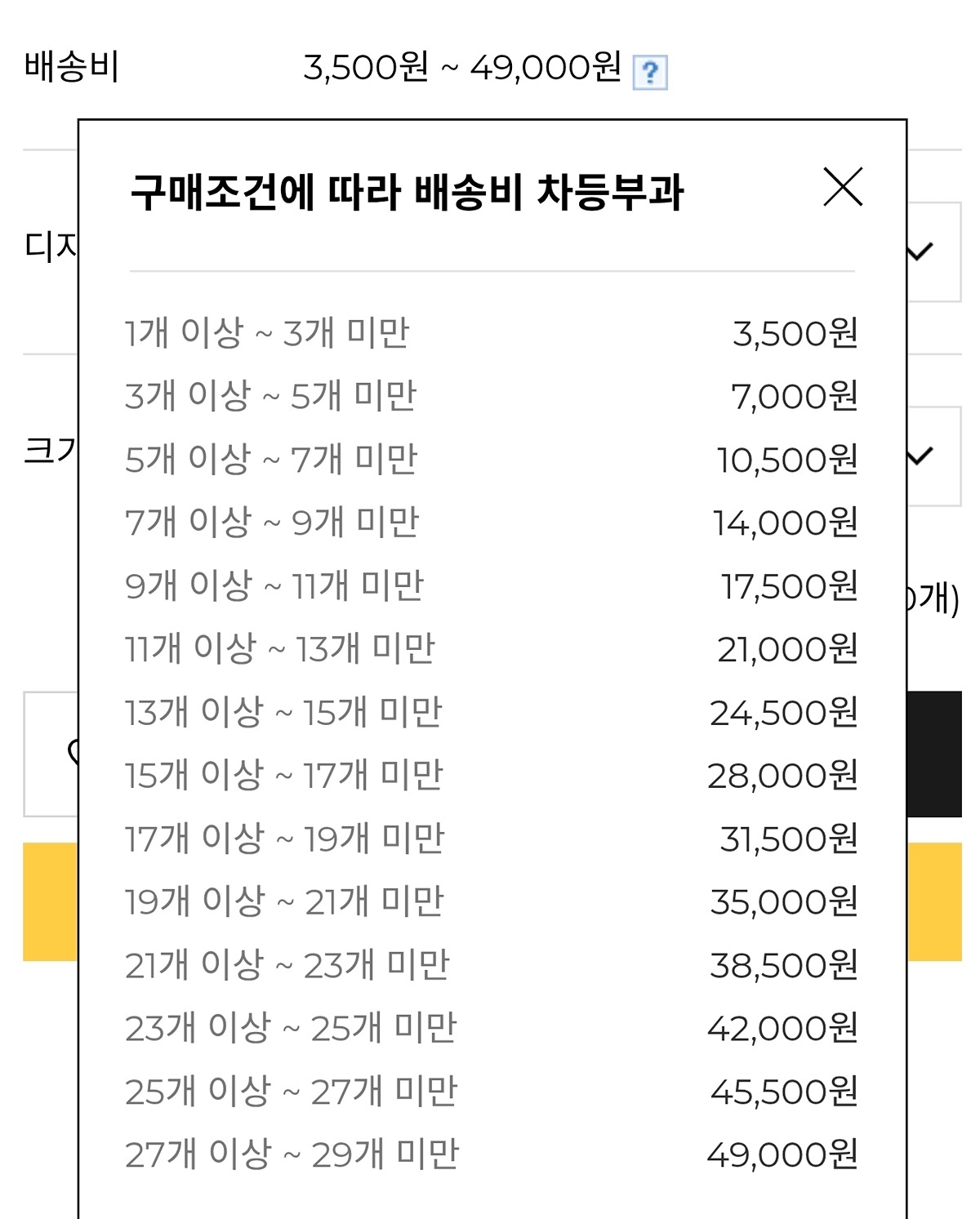This screenshot has width=980, height=1219.
Task: Click the blue question mark help icon
Action: [650, 73]
